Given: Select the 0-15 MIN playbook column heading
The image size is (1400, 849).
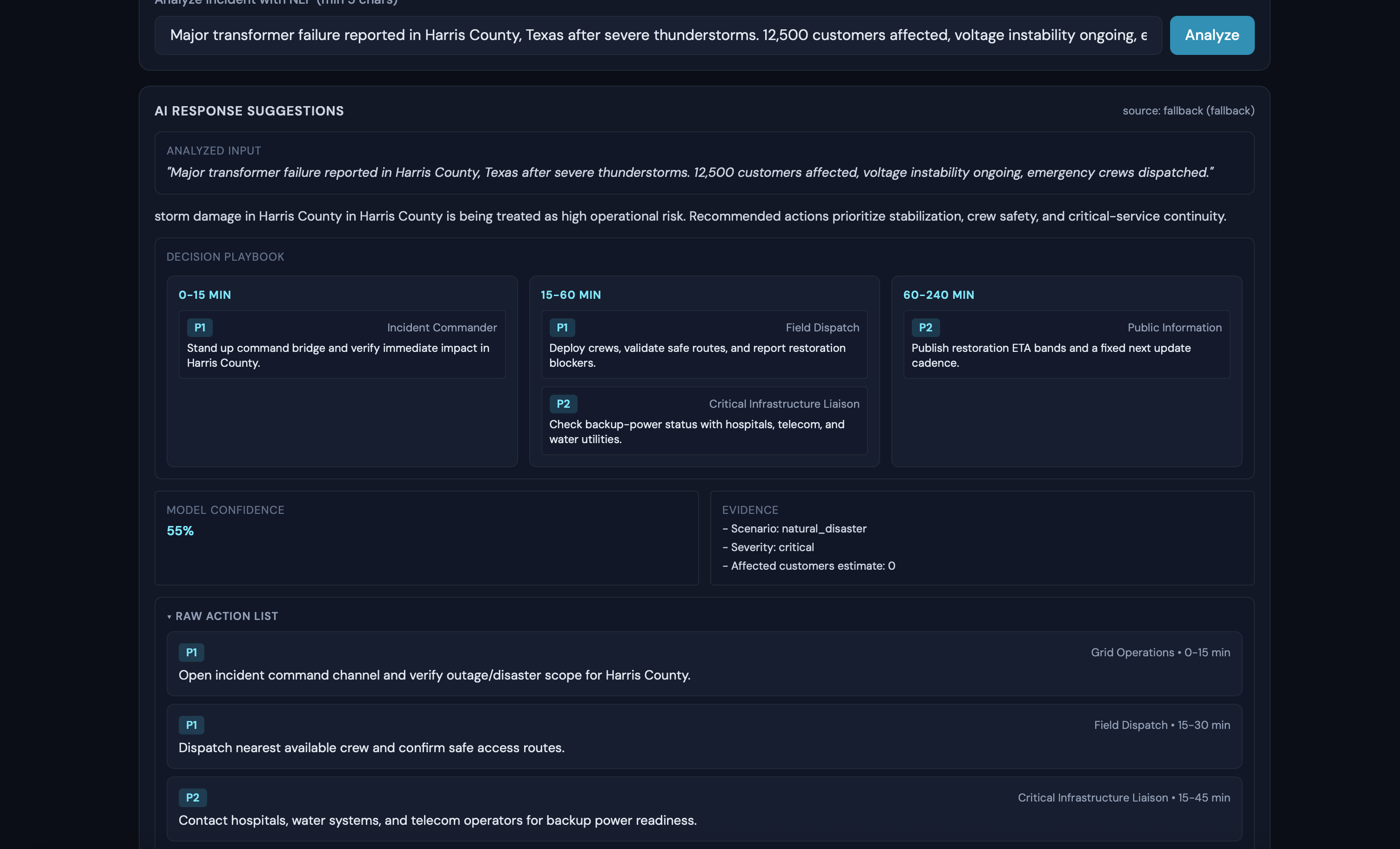Looking at the screenshot, I should tap(204, 295).
